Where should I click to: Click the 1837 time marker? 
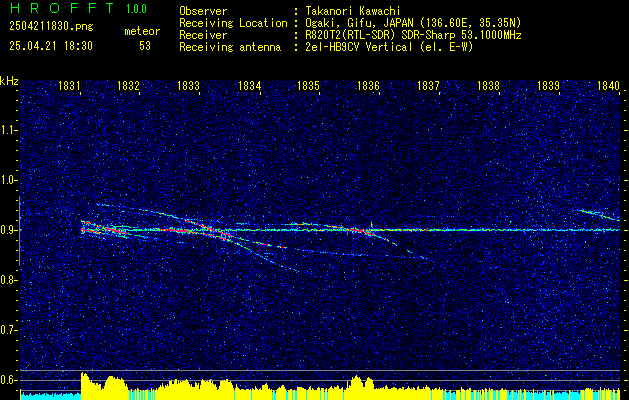(428, 86)
